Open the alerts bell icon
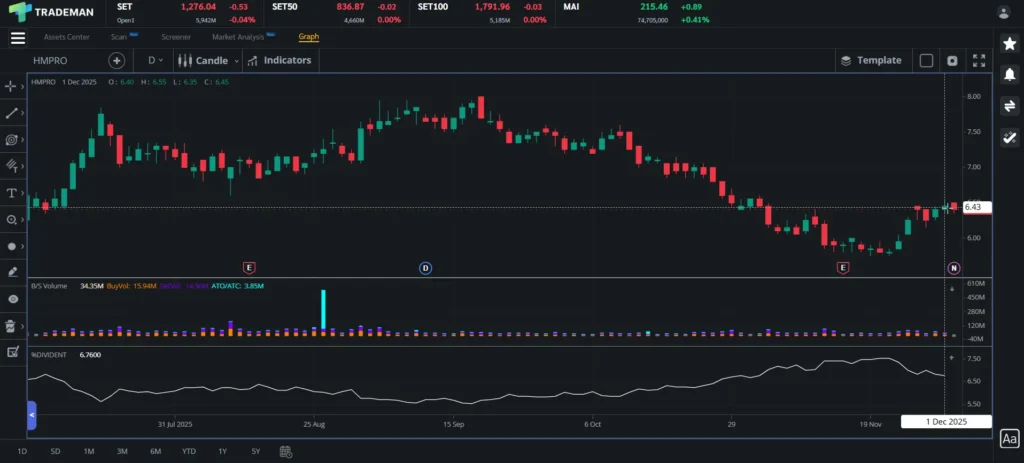The height and width of the screenshot is (463, 1024). click(1009, 74)
